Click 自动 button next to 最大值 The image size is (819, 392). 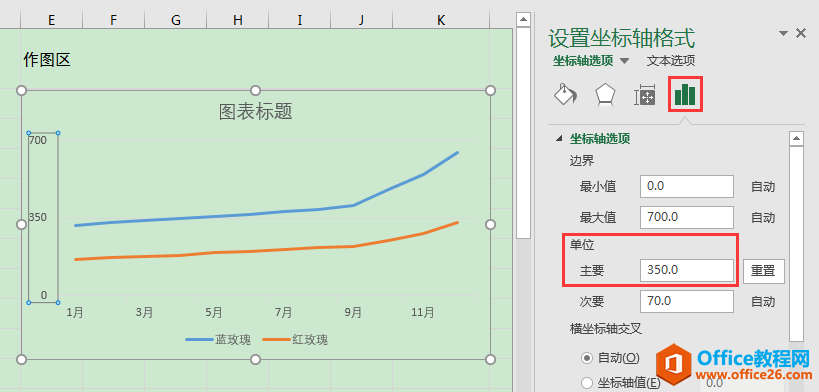click(x=763, y=217)
